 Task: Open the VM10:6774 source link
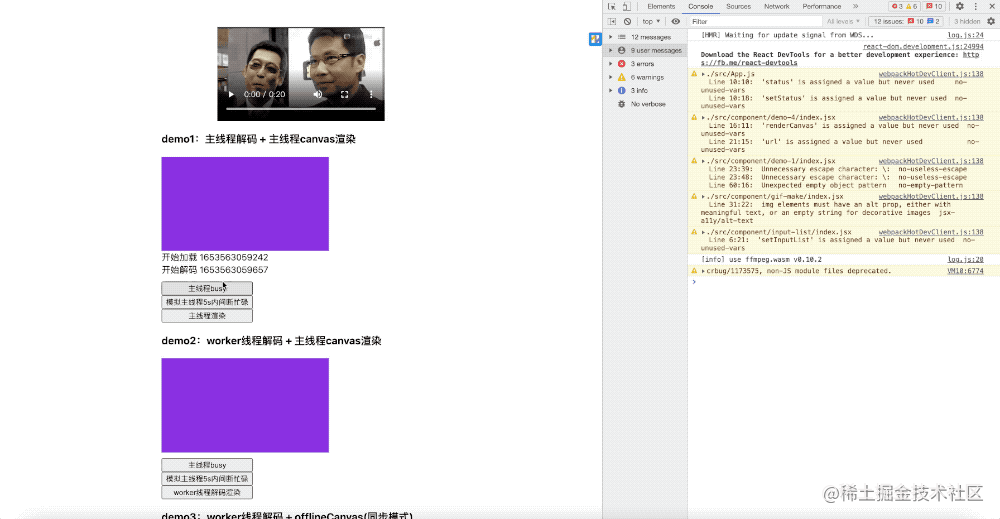pos(965,271)
